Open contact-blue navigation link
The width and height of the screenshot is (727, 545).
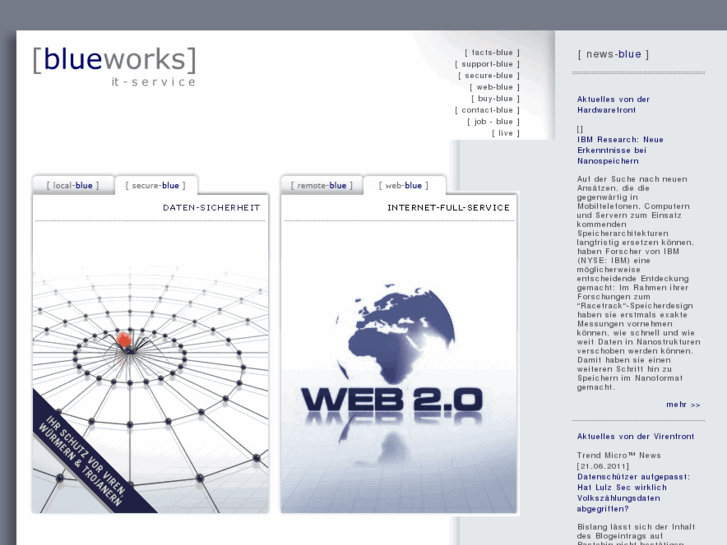pos(487,110)
